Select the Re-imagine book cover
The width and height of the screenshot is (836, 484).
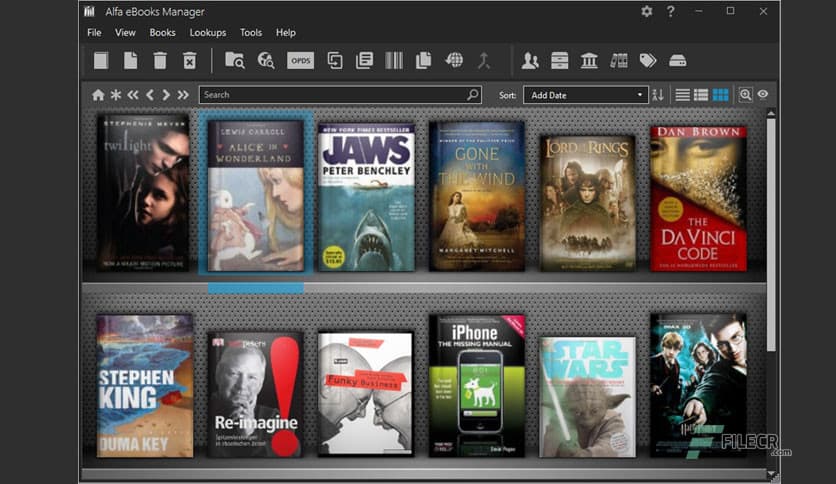[255, 394]
